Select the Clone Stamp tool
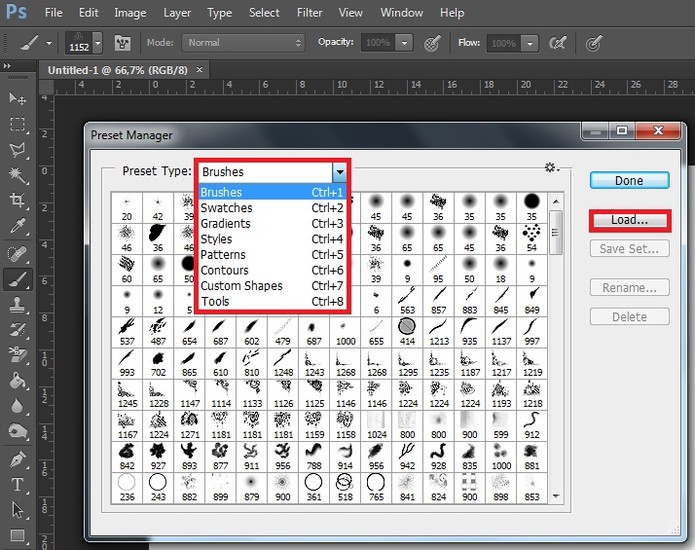 pos(17,305)
